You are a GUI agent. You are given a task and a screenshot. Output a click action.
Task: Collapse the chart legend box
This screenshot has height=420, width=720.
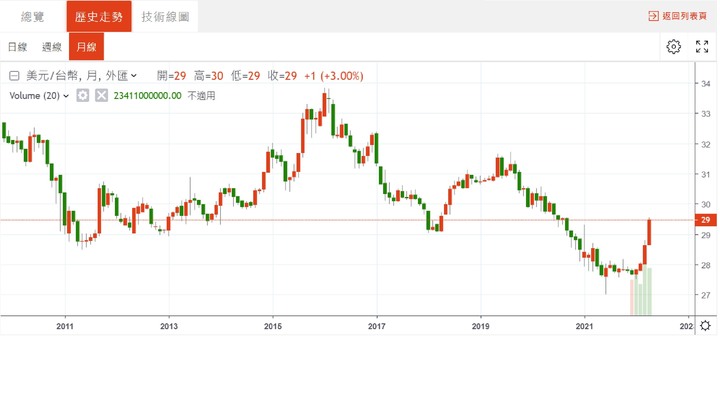(14, 76)
